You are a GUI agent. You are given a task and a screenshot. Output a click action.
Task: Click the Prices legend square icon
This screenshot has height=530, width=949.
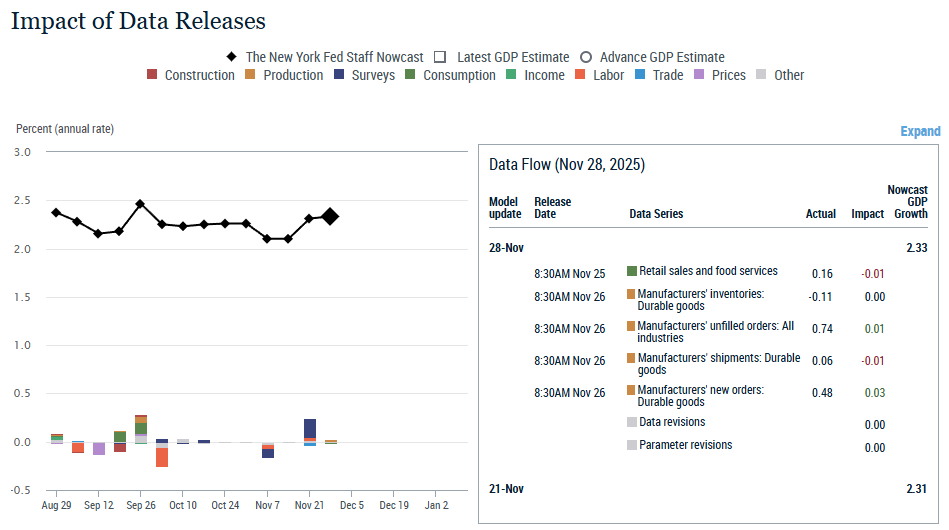700,75
